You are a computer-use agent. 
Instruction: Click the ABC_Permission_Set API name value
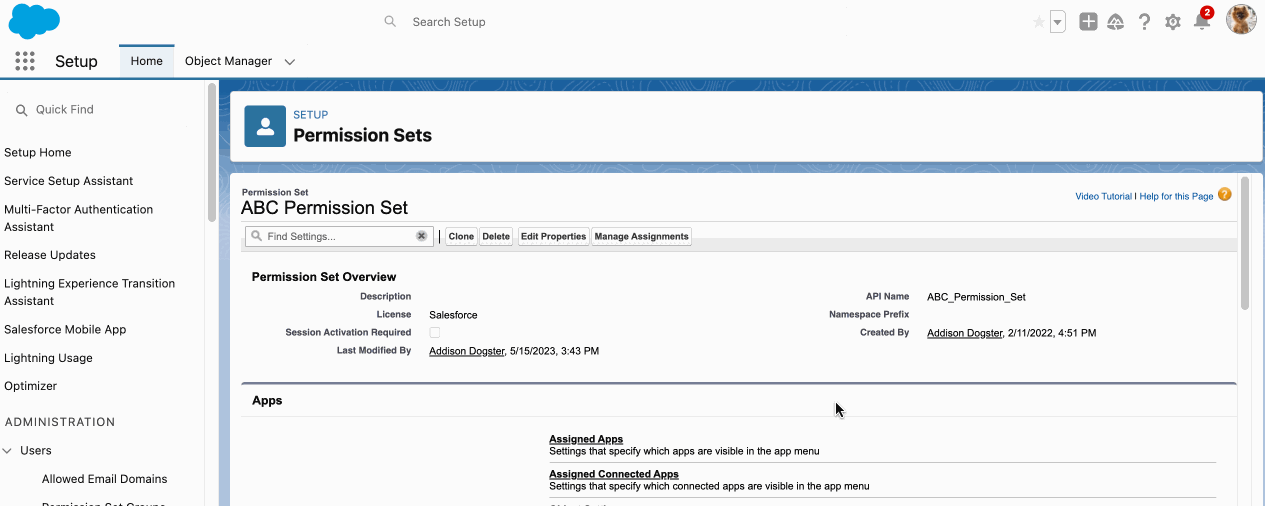(x=976, y=297)
